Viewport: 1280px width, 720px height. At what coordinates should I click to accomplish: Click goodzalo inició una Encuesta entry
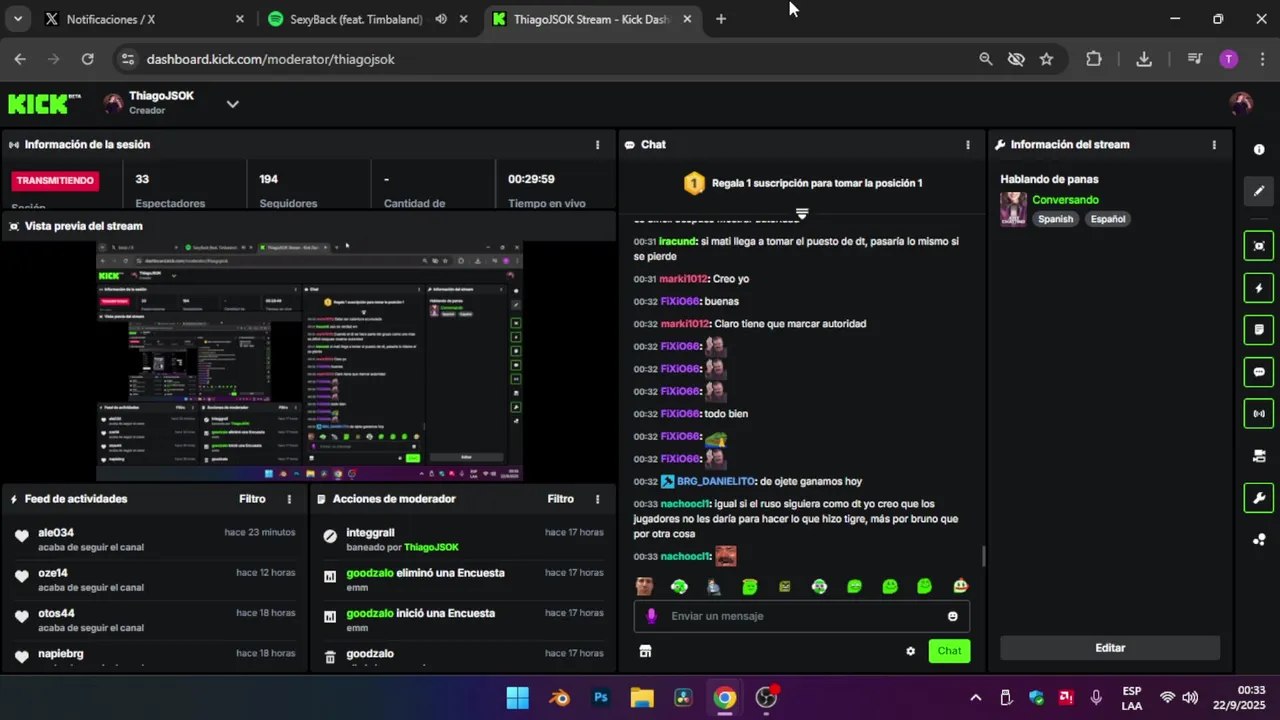[x=464, y=619]
